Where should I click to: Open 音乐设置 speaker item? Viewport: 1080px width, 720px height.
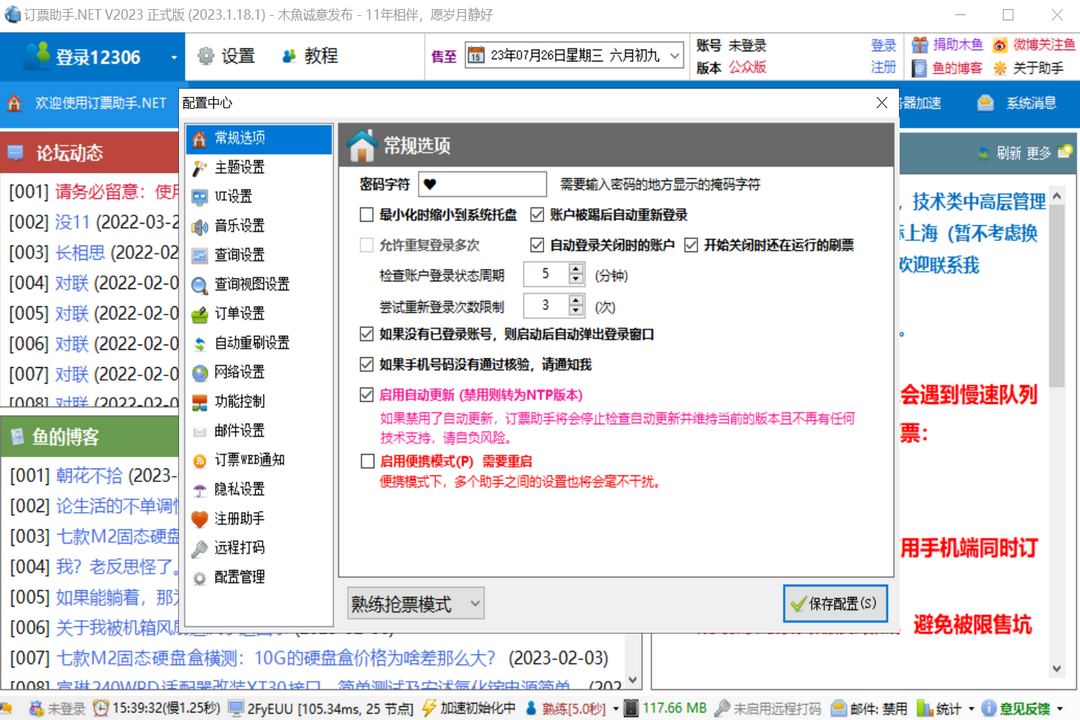pyautogui.click(x=239, y=225)
